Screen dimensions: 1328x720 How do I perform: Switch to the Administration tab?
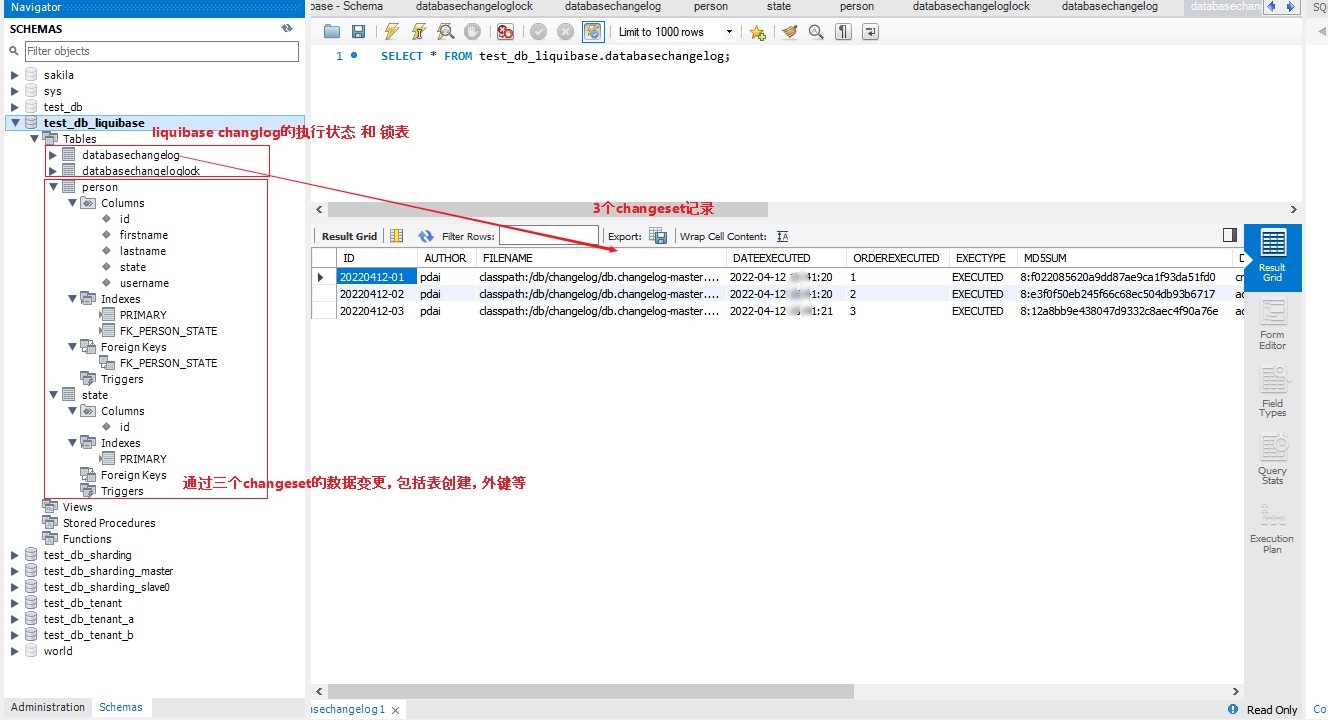(47, 707)
